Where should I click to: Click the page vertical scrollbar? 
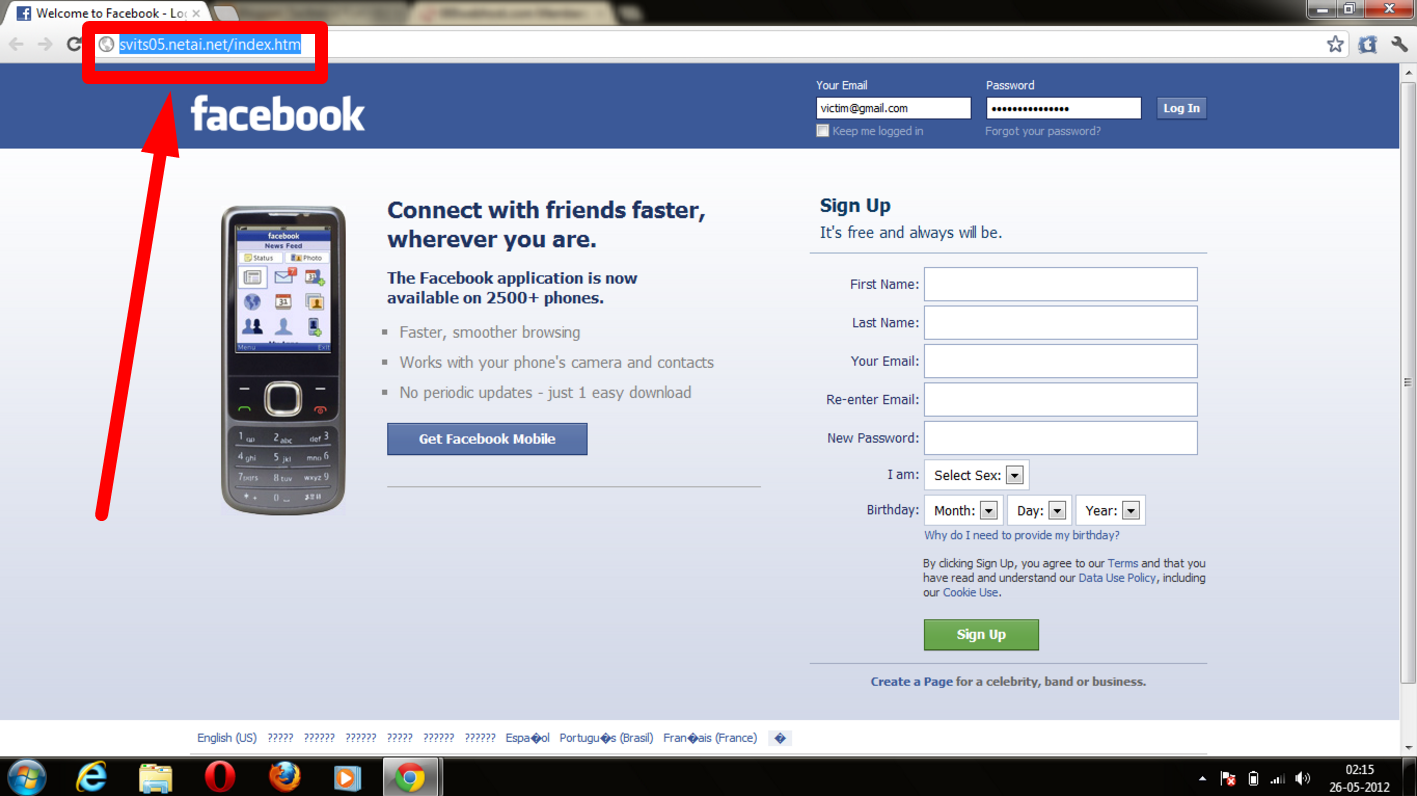[1408, 382]
